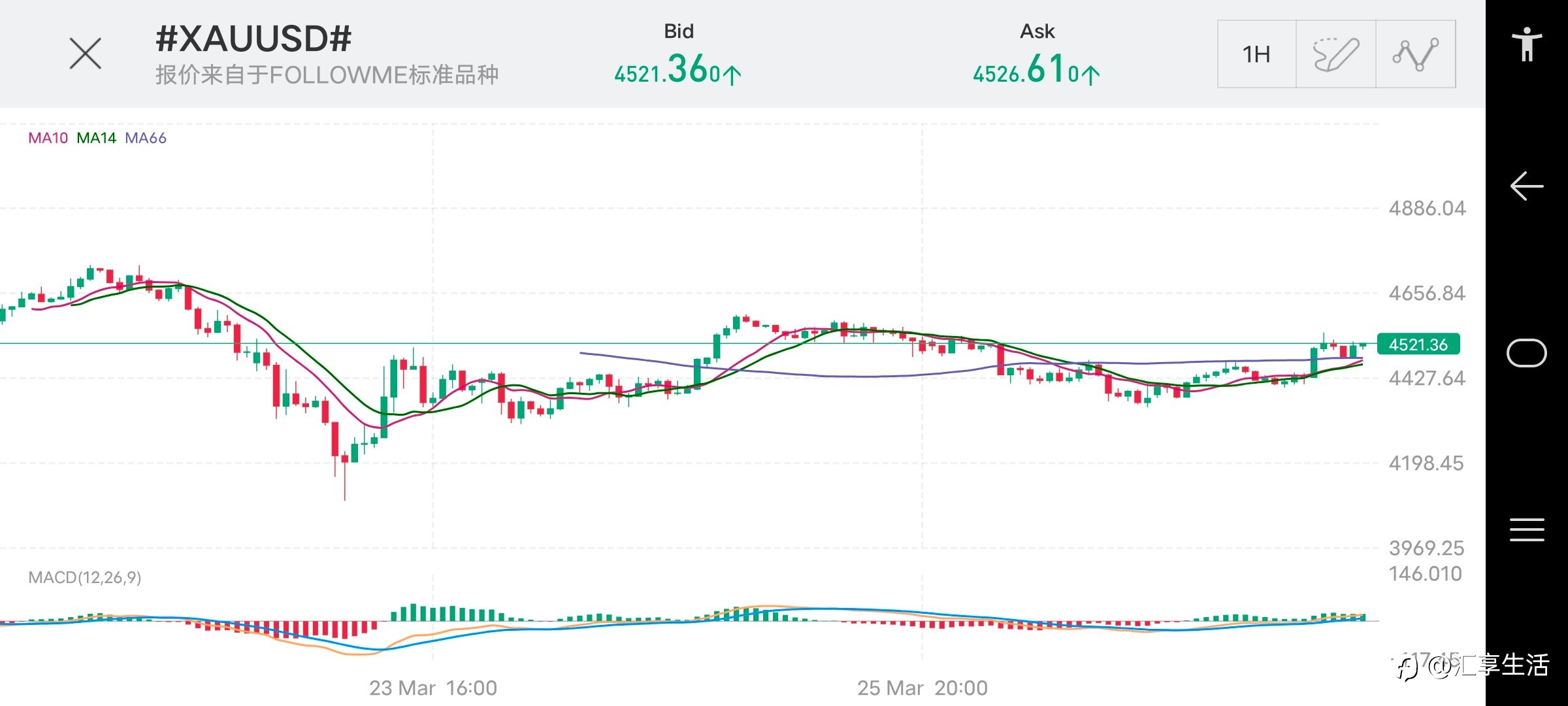Viewport: 1568px width, 706px height.
Task: Click the green 4521.36 current price tag
Action: click(1418, 345)
